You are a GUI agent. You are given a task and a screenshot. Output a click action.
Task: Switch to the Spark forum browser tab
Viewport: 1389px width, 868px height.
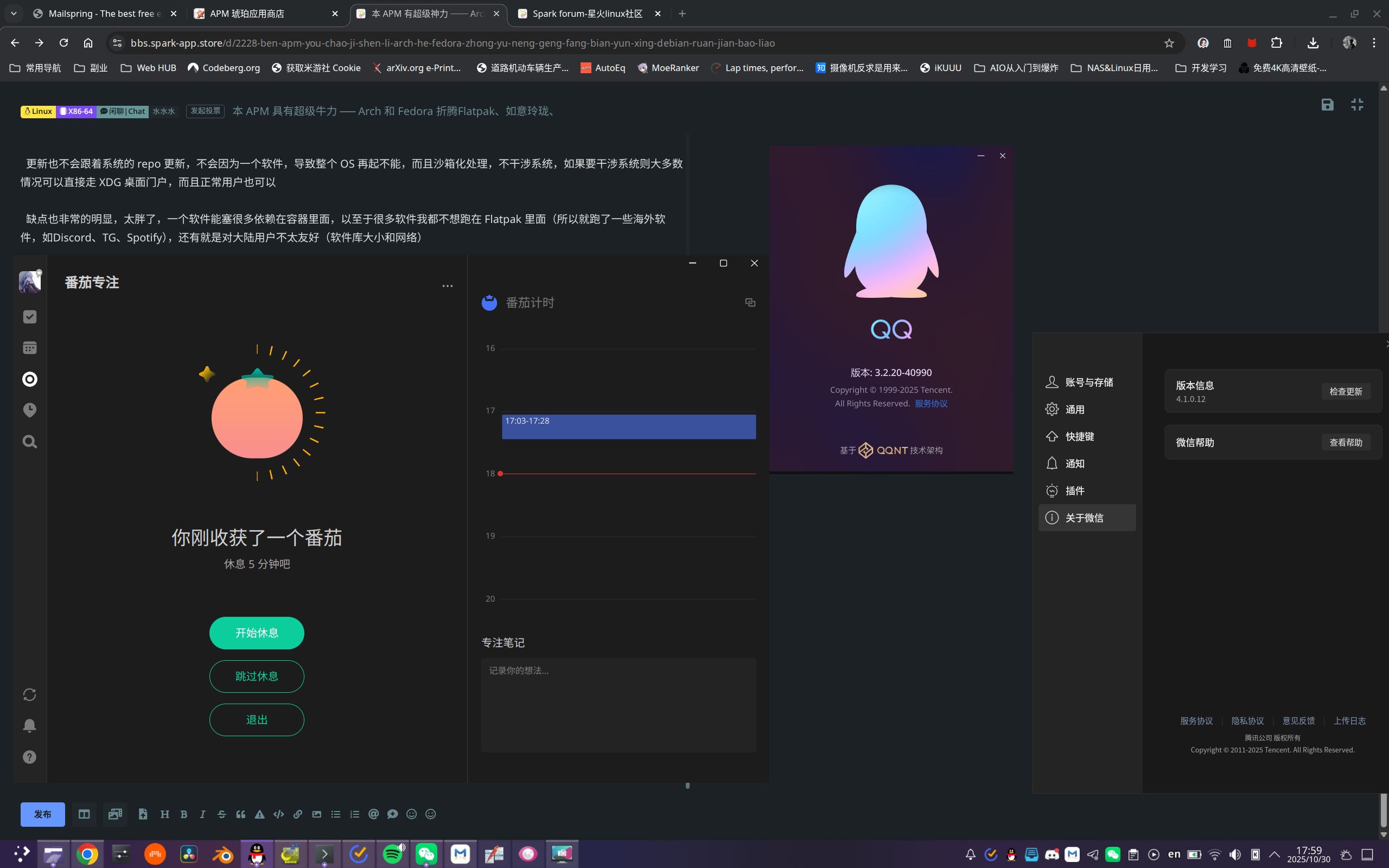point(585,13)
